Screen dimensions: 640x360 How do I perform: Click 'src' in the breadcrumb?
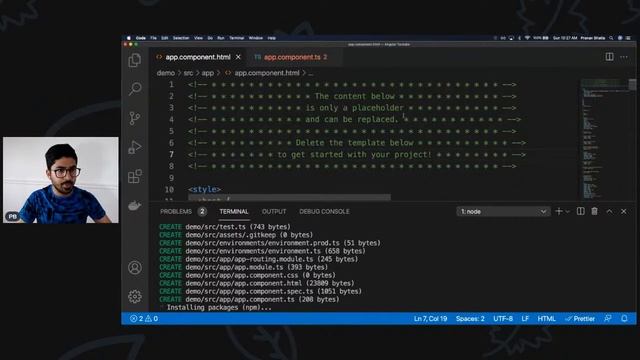[x=188, y=73]
